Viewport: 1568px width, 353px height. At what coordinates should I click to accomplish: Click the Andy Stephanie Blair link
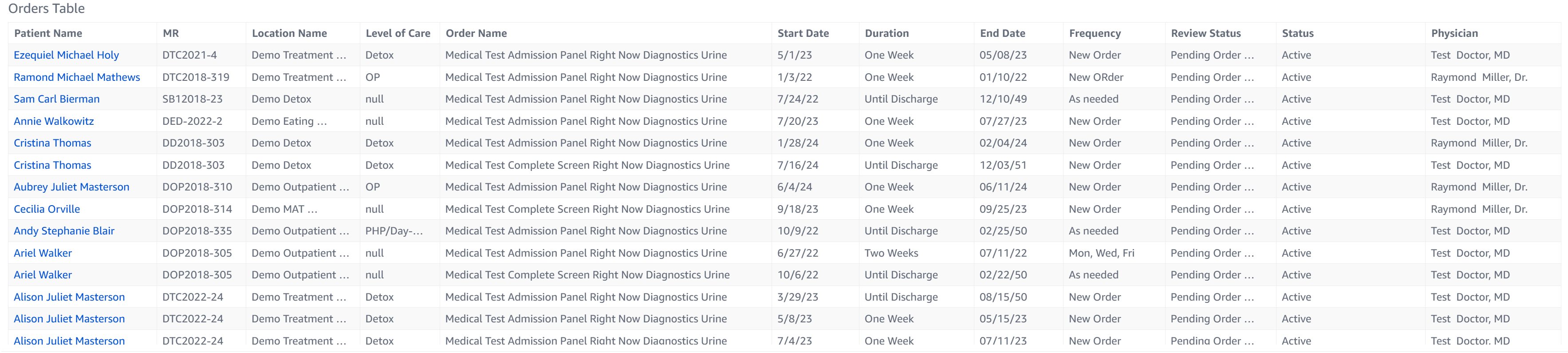click(x=64, y=231)
